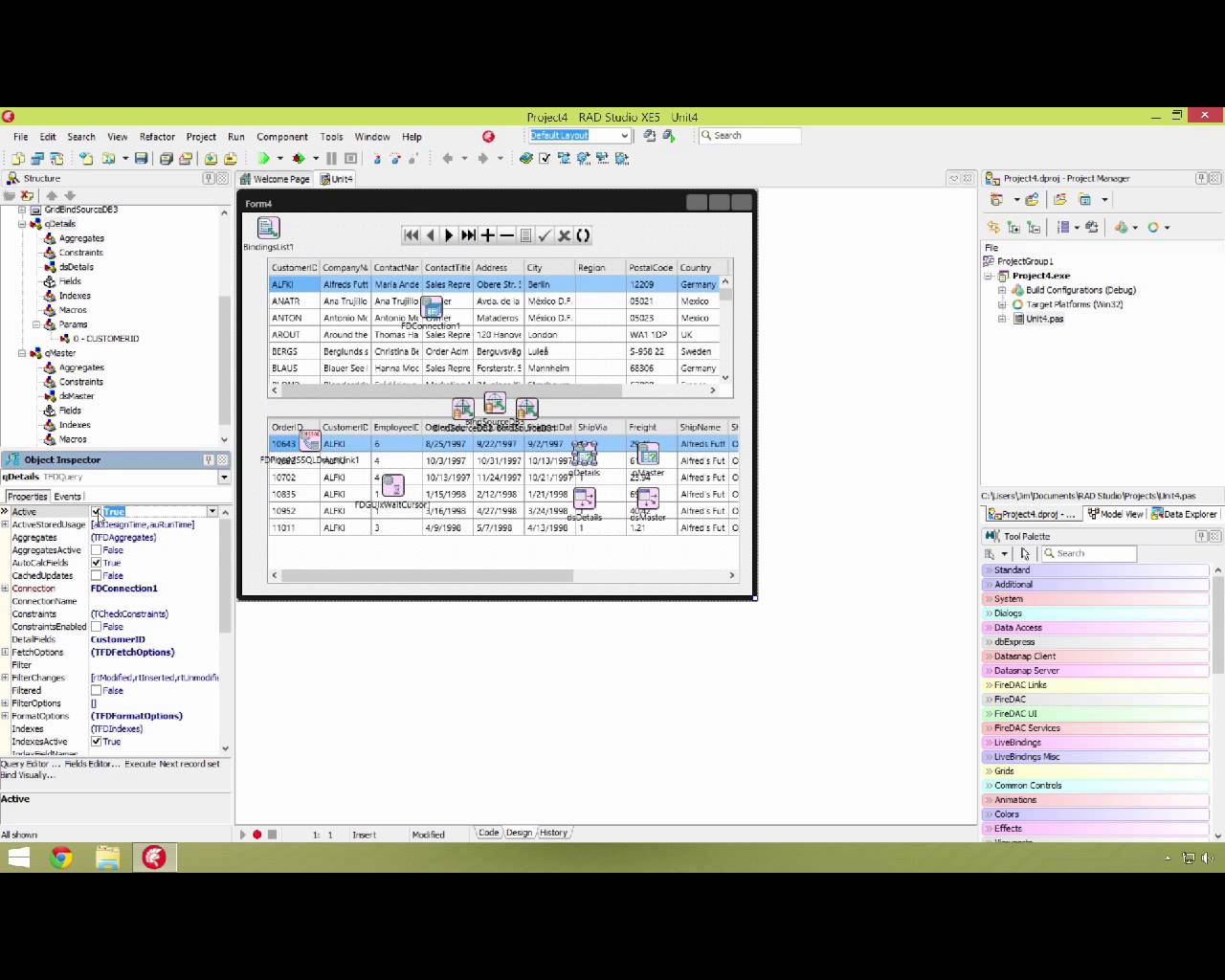Click the Execute link in Object Inspector
Screen dimensions: 1225x980
(x=140, y=764)
